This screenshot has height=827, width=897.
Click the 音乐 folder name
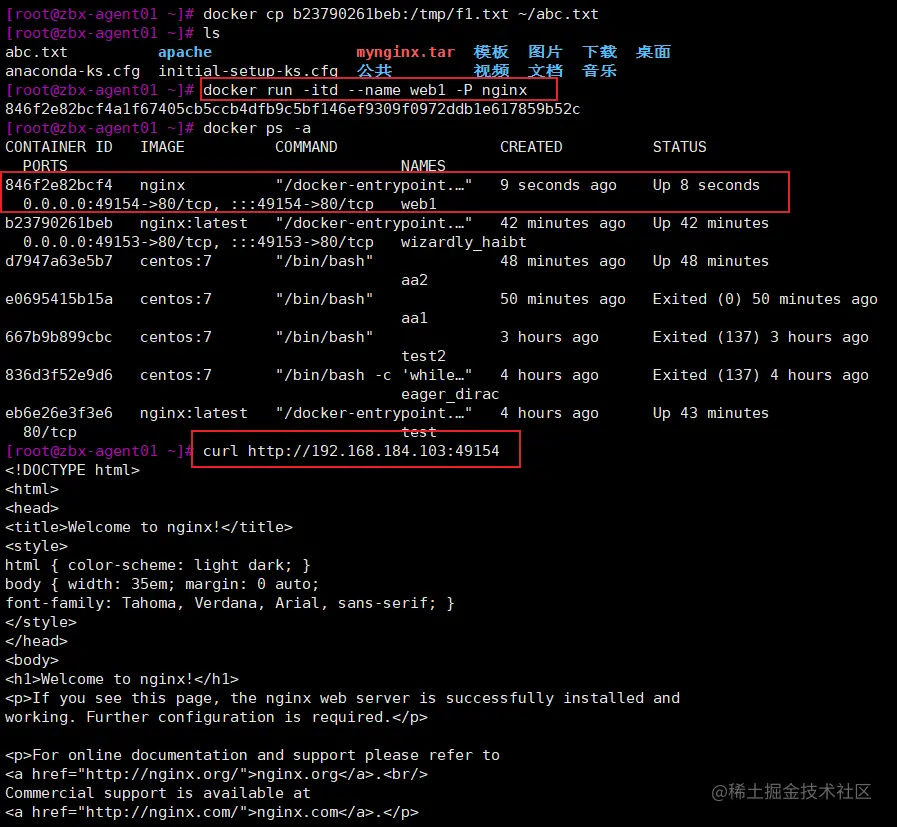[x=600, y=71]
